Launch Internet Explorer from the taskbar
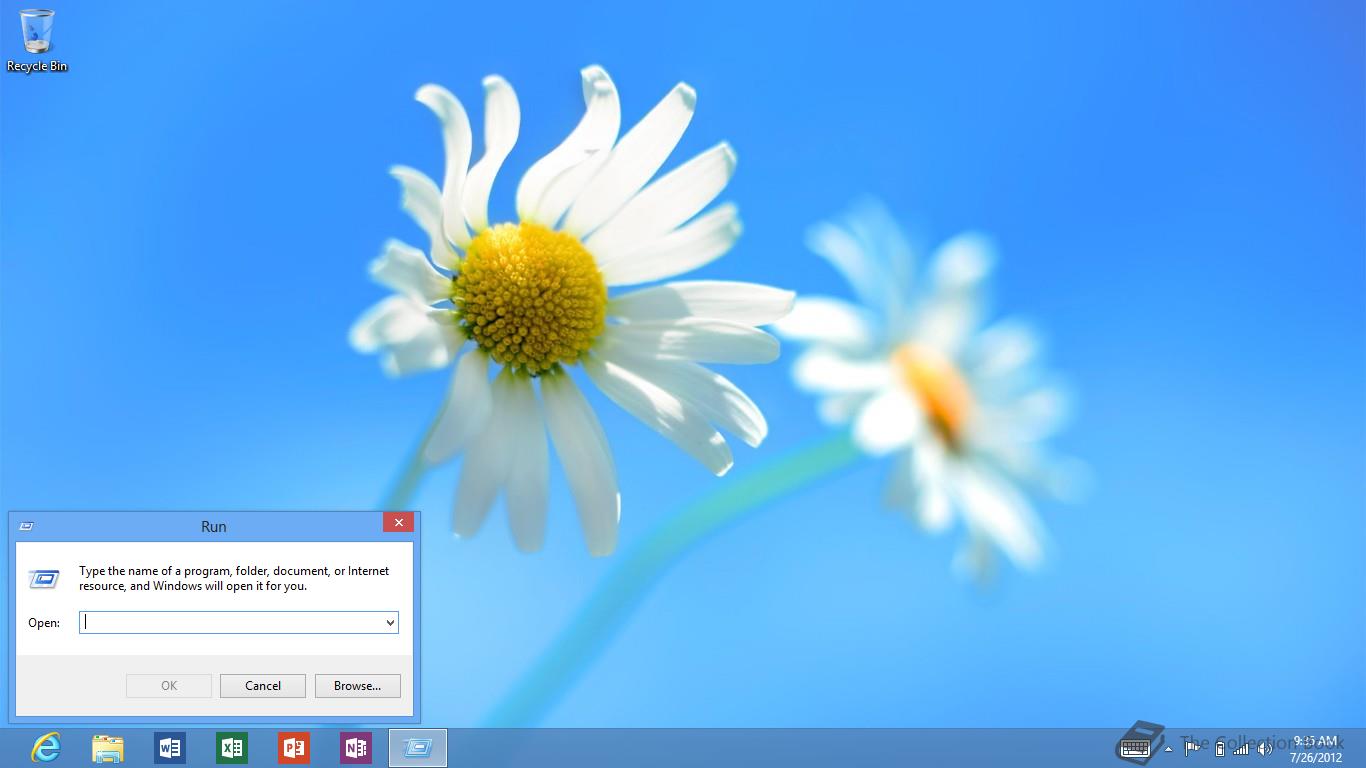 coord(46,747)
